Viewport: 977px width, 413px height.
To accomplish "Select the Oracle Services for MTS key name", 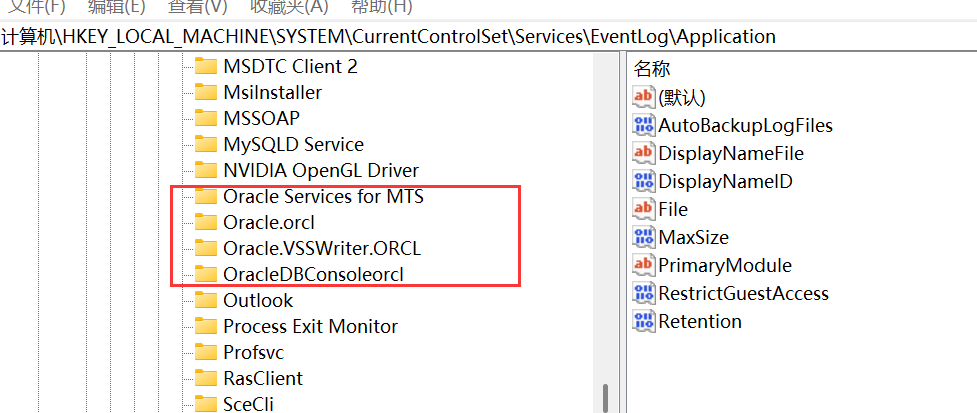I will 323,196.
